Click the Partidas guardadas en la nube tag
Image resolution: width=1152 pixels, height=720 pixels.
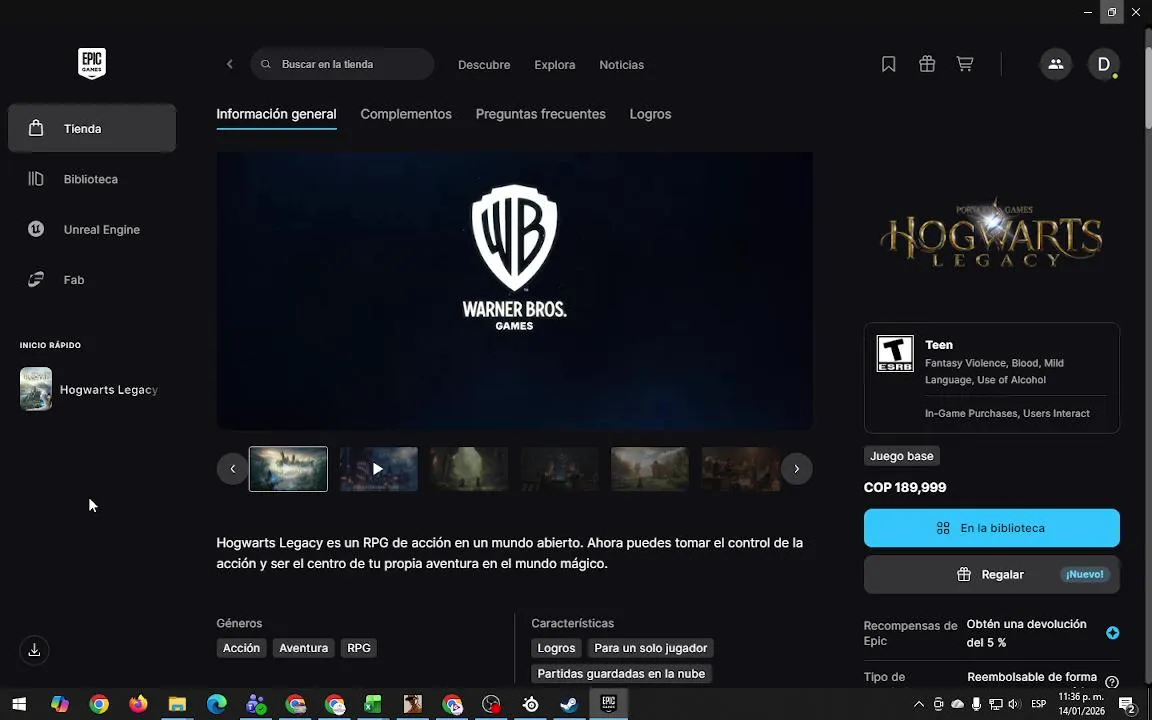tap(621, 674)
